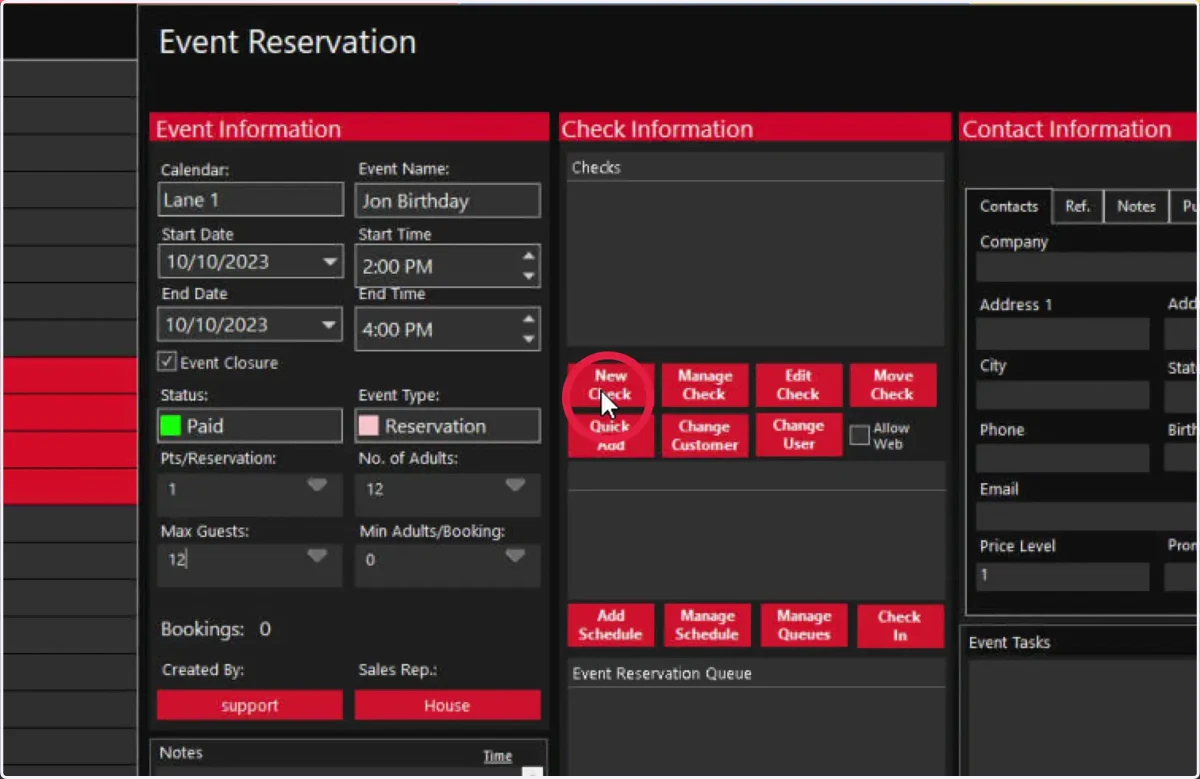
Task: Click the support Created By button
Action: coord(250,705)
